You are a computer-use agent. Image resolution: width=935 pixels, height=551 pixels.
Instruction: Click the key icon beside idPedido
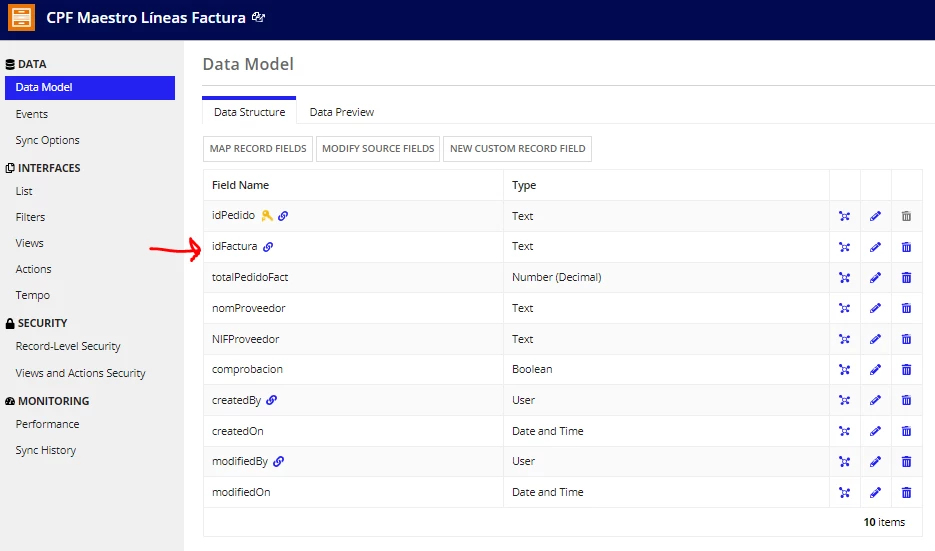[267, 215]
